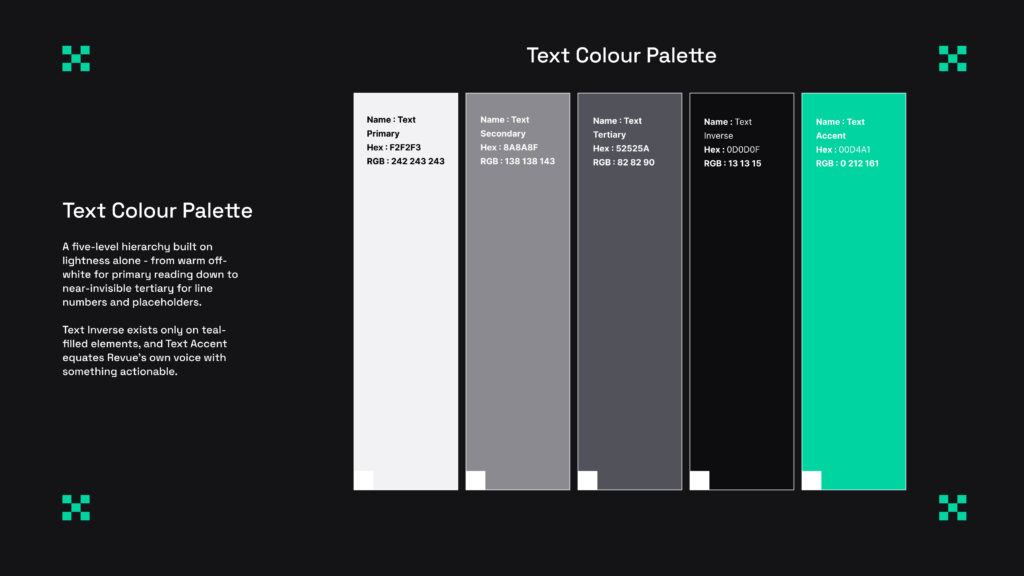Click the bottom-left green checker logo
Image resolution: width=1024 pixels, height=576 pixels.
pyautogui.click(x=76, y=507)
